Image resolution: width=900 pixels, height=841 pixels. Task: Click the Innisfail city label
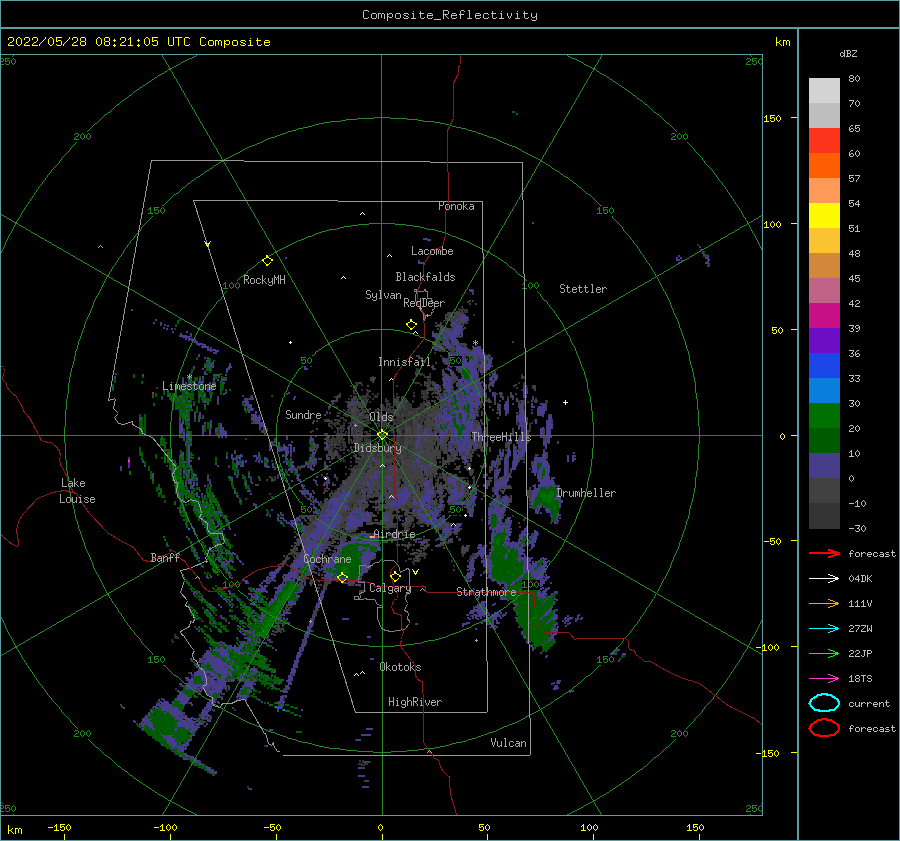[x=404, y=362]
